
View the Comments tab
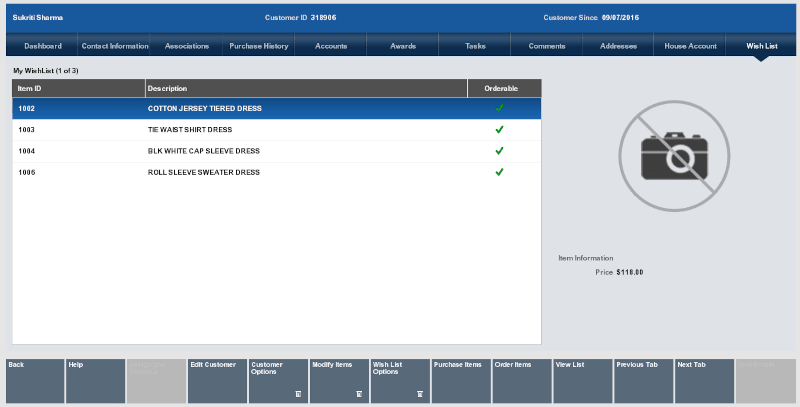pyautogui.click(x=547, y=46)
